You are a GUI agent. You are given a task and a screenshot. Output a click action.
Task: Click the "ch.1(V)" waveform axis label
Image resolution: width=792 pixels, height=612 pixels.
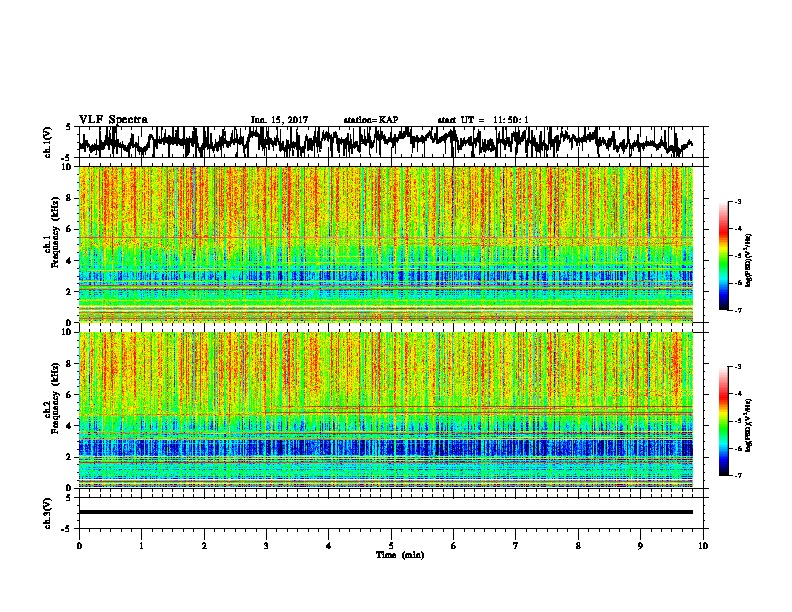coord(47,142)
